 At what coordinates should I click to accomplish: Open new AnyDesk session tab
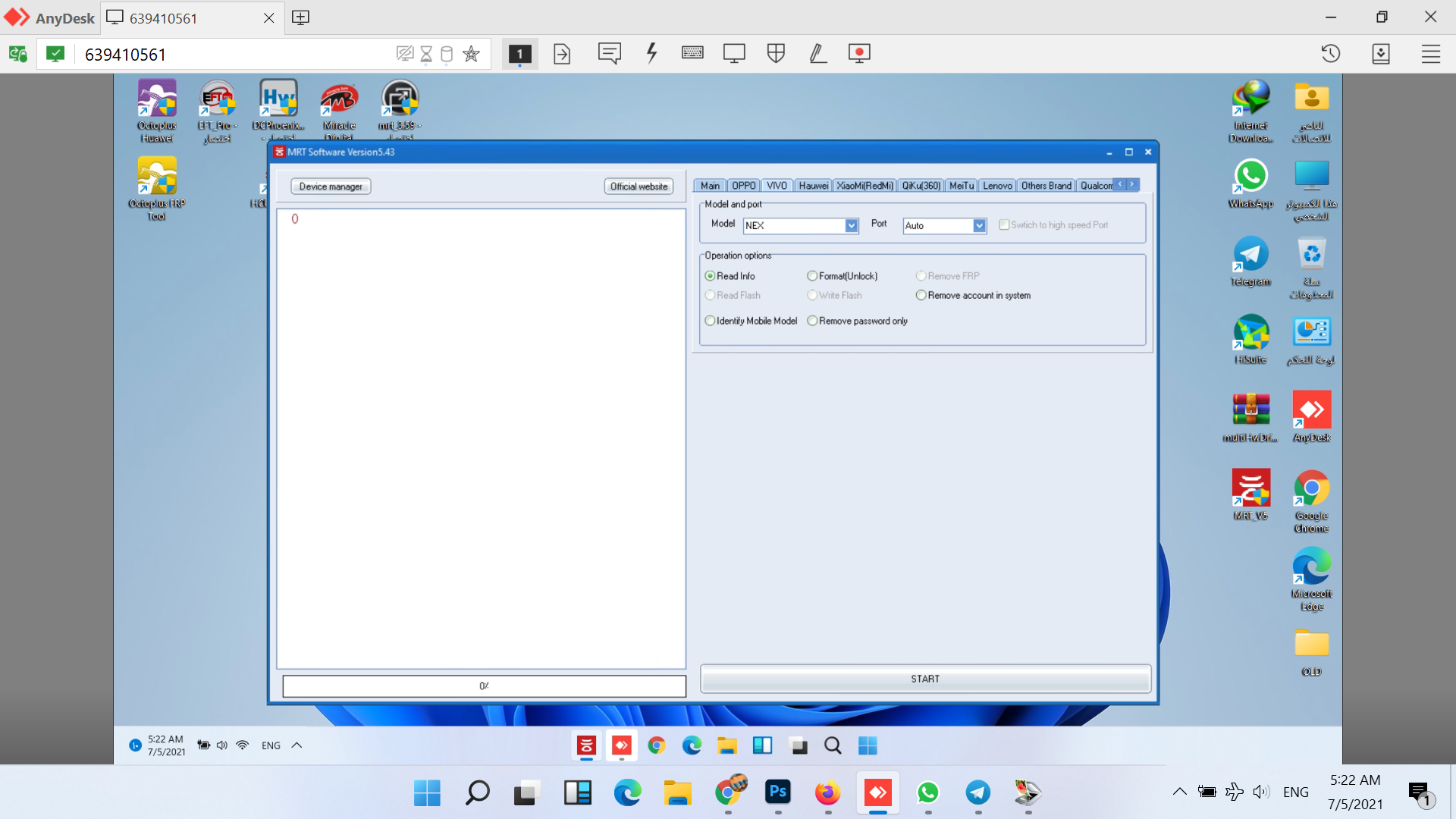click(300, 17)
